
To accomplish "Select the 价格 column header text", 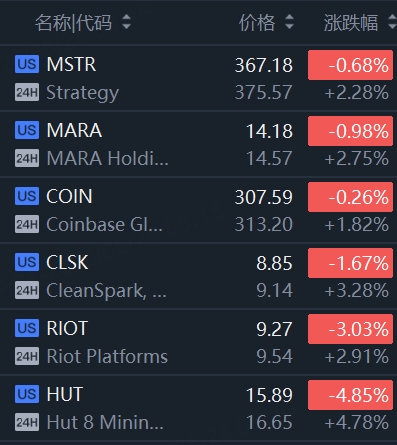I will [257, 23].
